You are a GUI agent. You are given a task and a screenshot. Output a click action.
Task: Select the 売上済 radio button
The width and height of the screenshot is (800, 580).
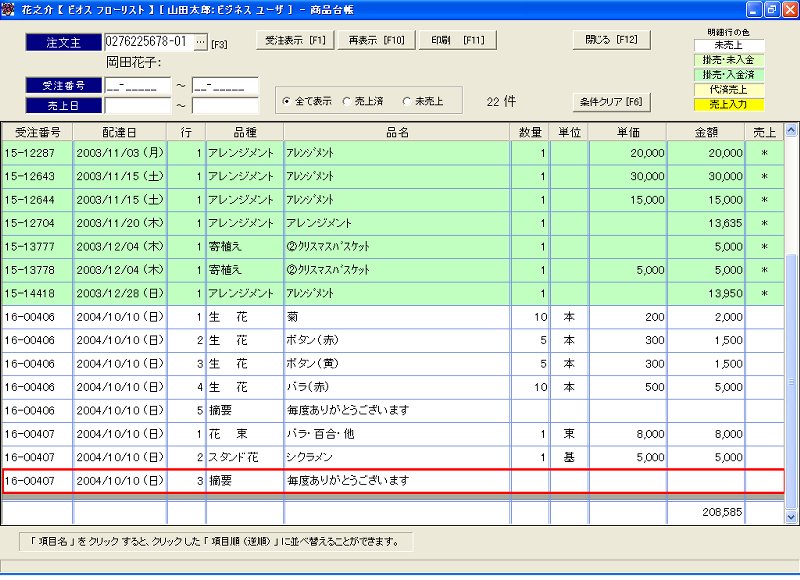[347, 101]
